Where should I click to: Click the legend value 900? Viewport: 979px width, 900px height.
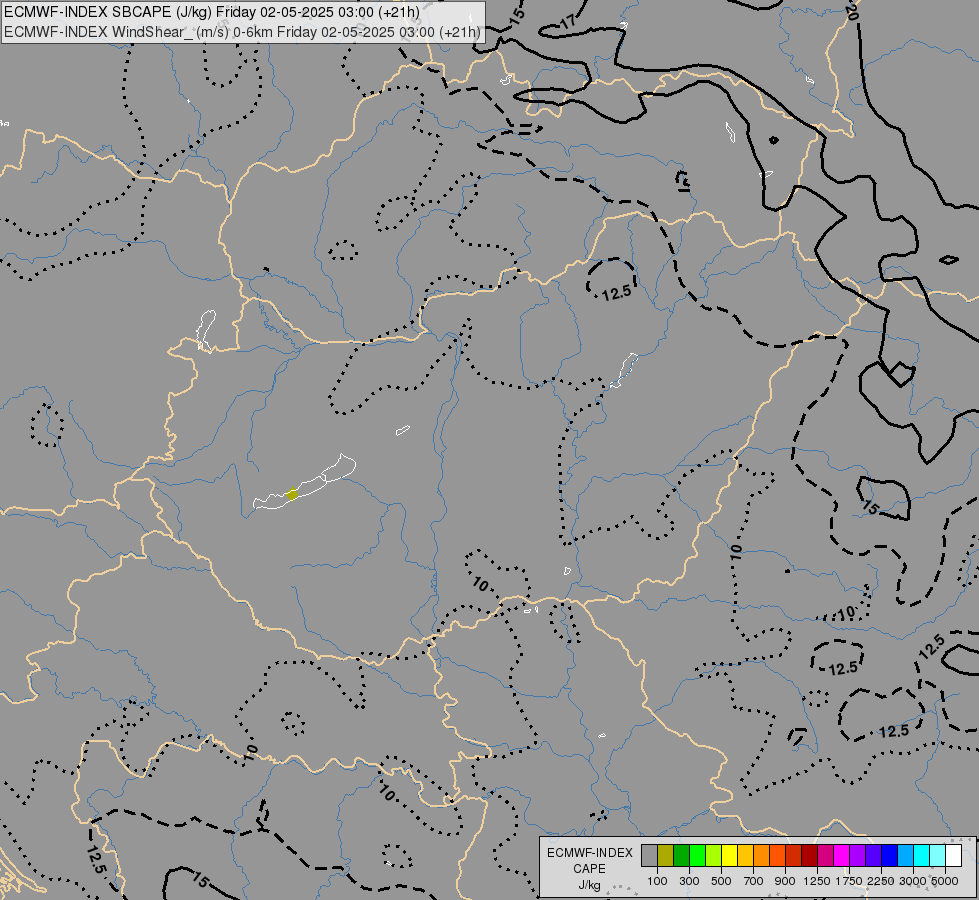785,881
